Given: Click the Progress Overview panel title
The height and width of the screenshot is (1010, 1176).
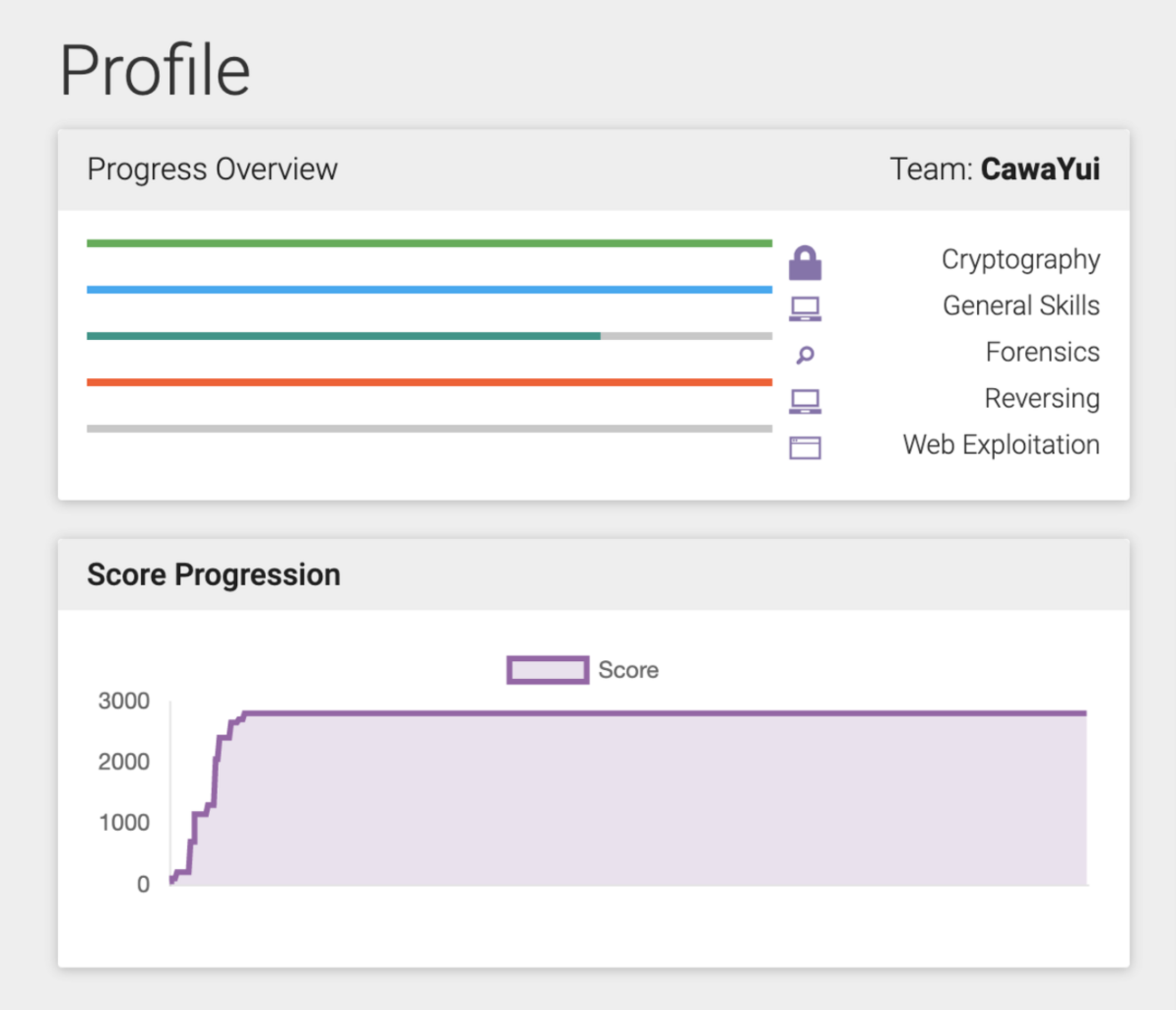Looking at the screenshot, I should [x=212, y=169].
